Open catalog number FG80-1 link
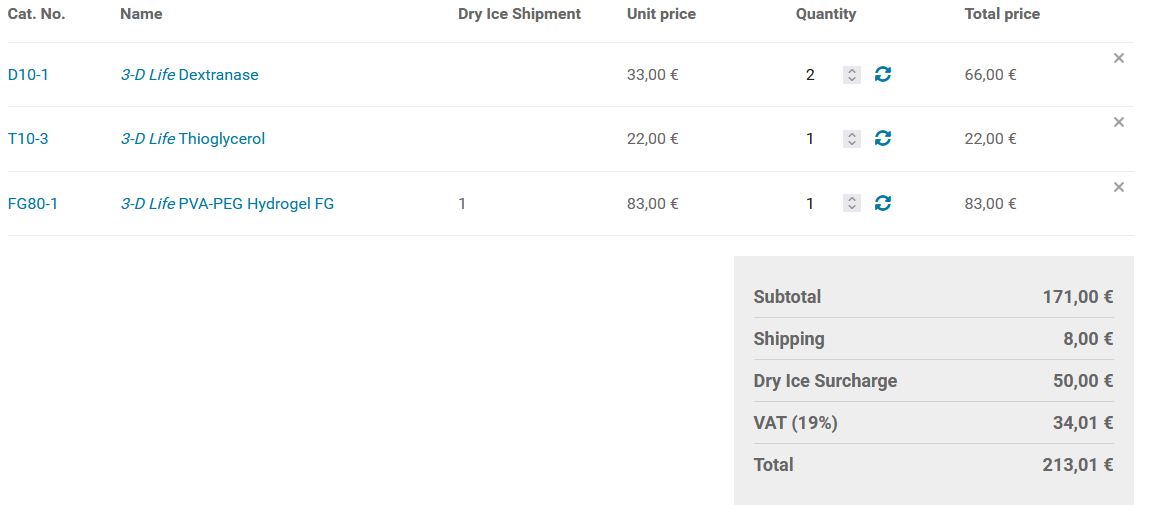This screenshot has width=1151, height=505. [x=33, y=204]
